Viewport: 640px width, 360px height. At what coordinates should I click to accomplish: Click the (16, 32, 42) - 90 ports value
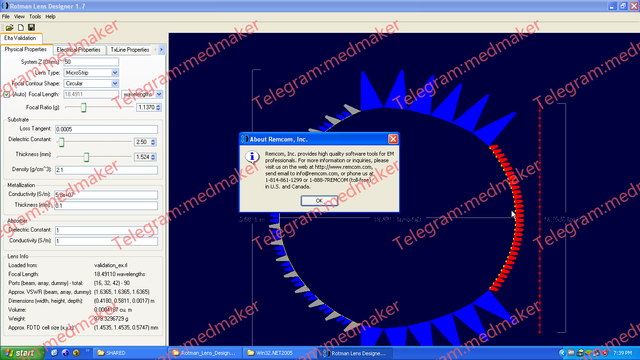click(112, 283)
